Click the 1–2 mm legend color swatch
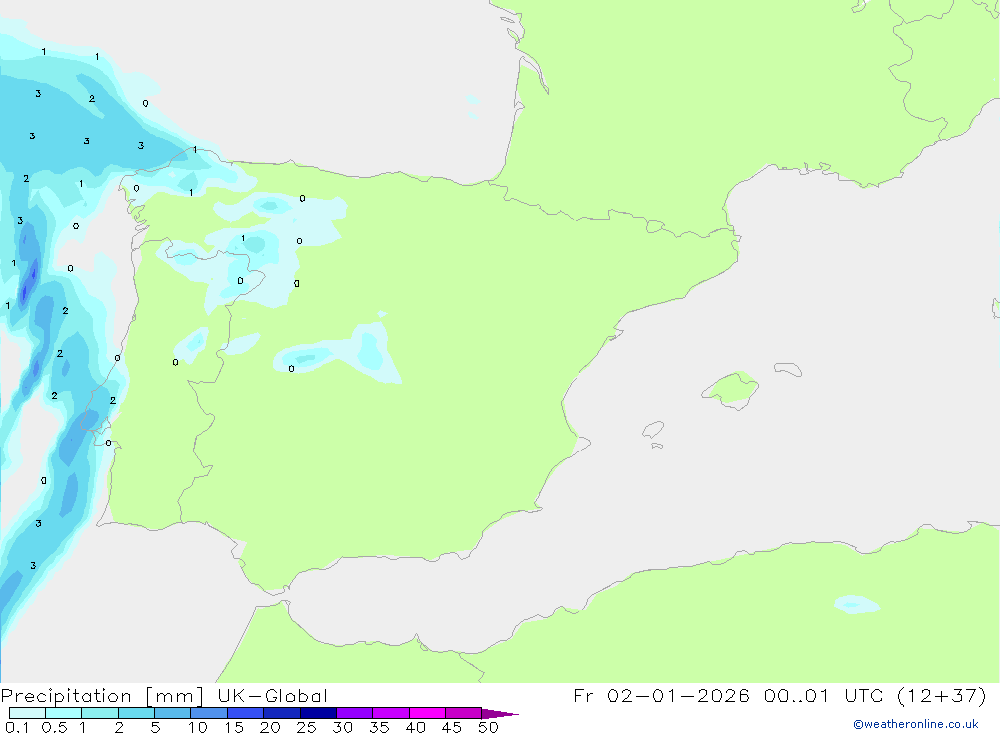This screenshot has height=733, width=1000. pos(99,713)
